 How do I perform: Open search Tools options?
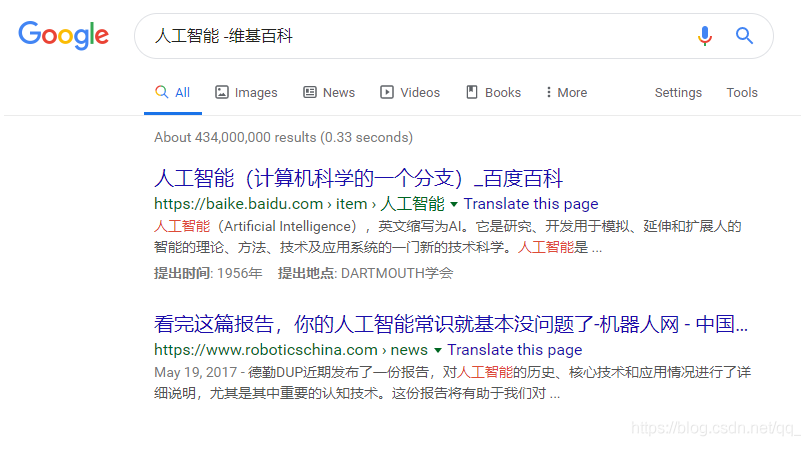(x=742, y=92)
